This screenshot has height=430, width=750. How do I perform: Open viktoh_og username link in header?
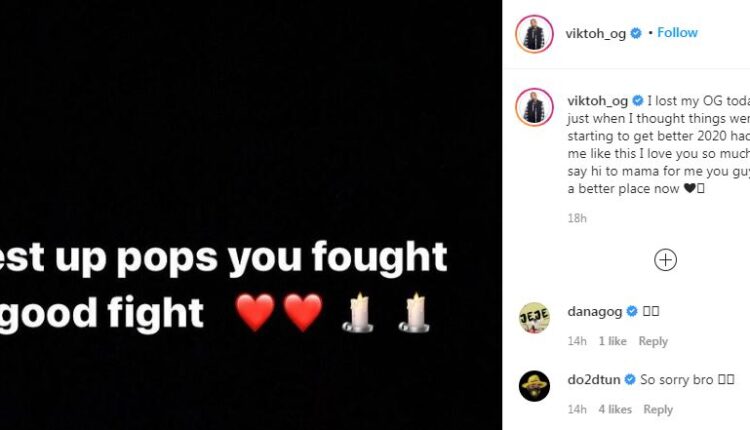[x=596, y=33]
